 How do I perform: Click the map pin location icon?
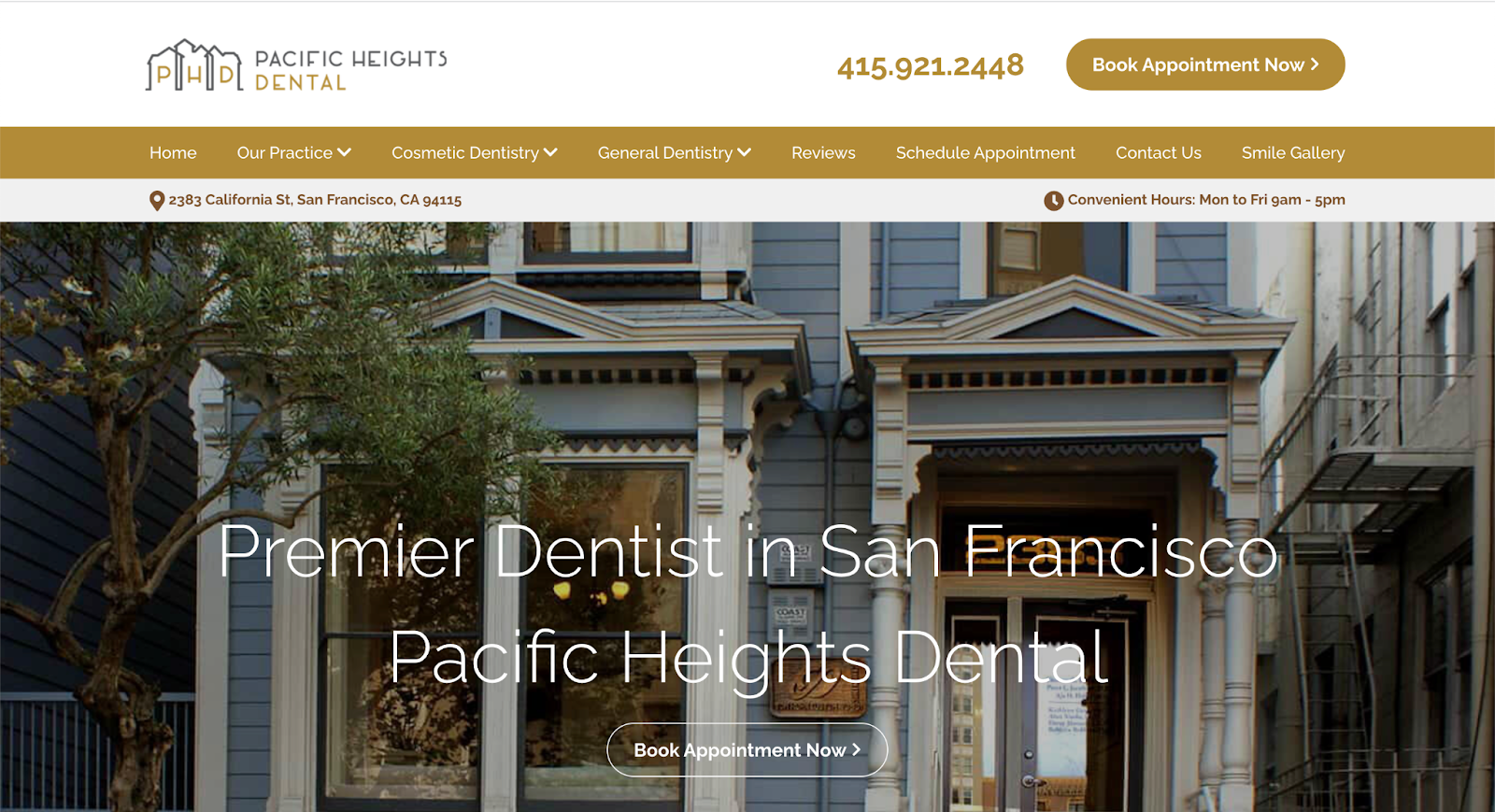pos(157,201)
